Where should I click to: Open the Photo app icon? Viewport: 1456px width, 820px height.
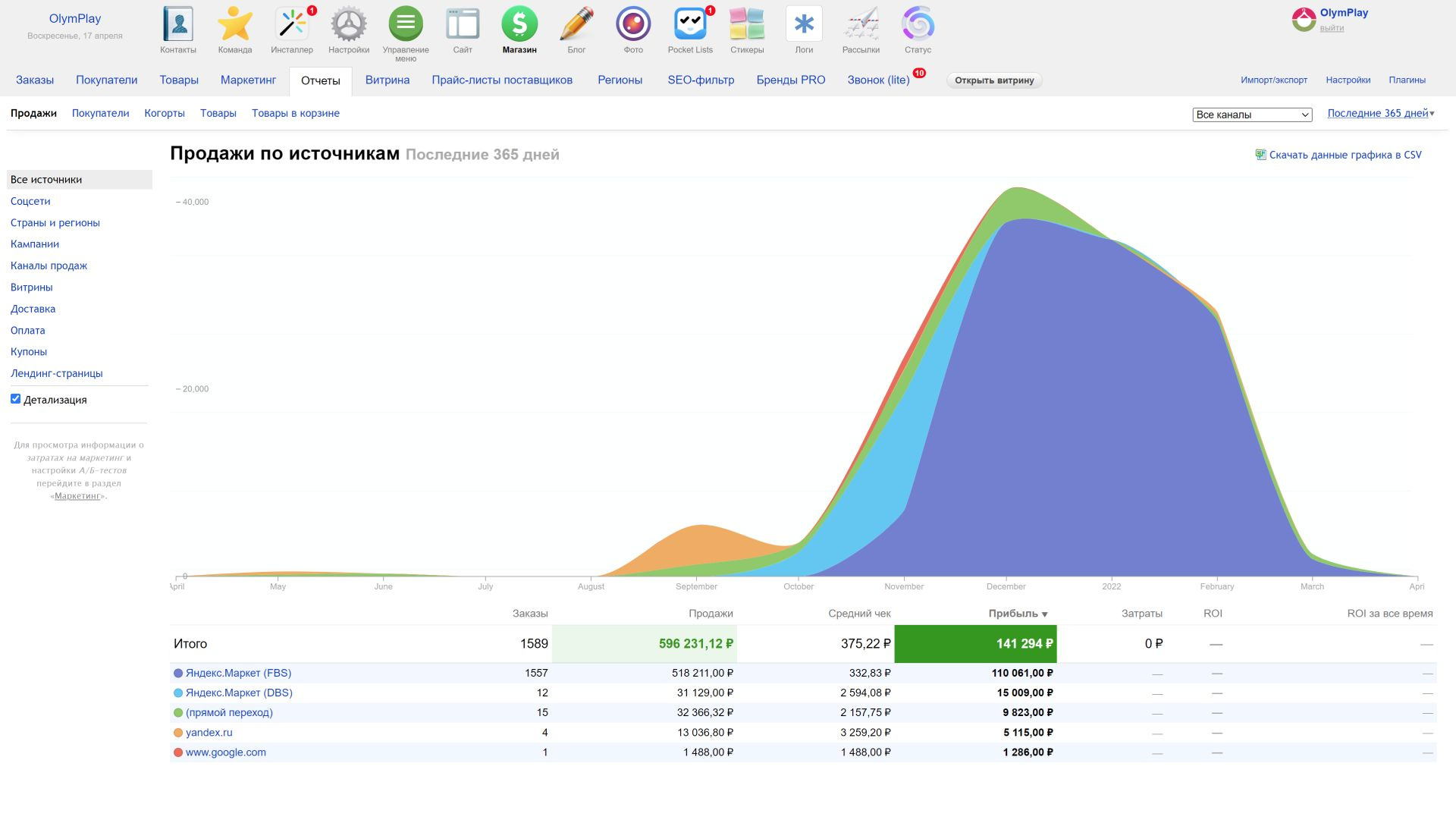[x=633, y=25]
